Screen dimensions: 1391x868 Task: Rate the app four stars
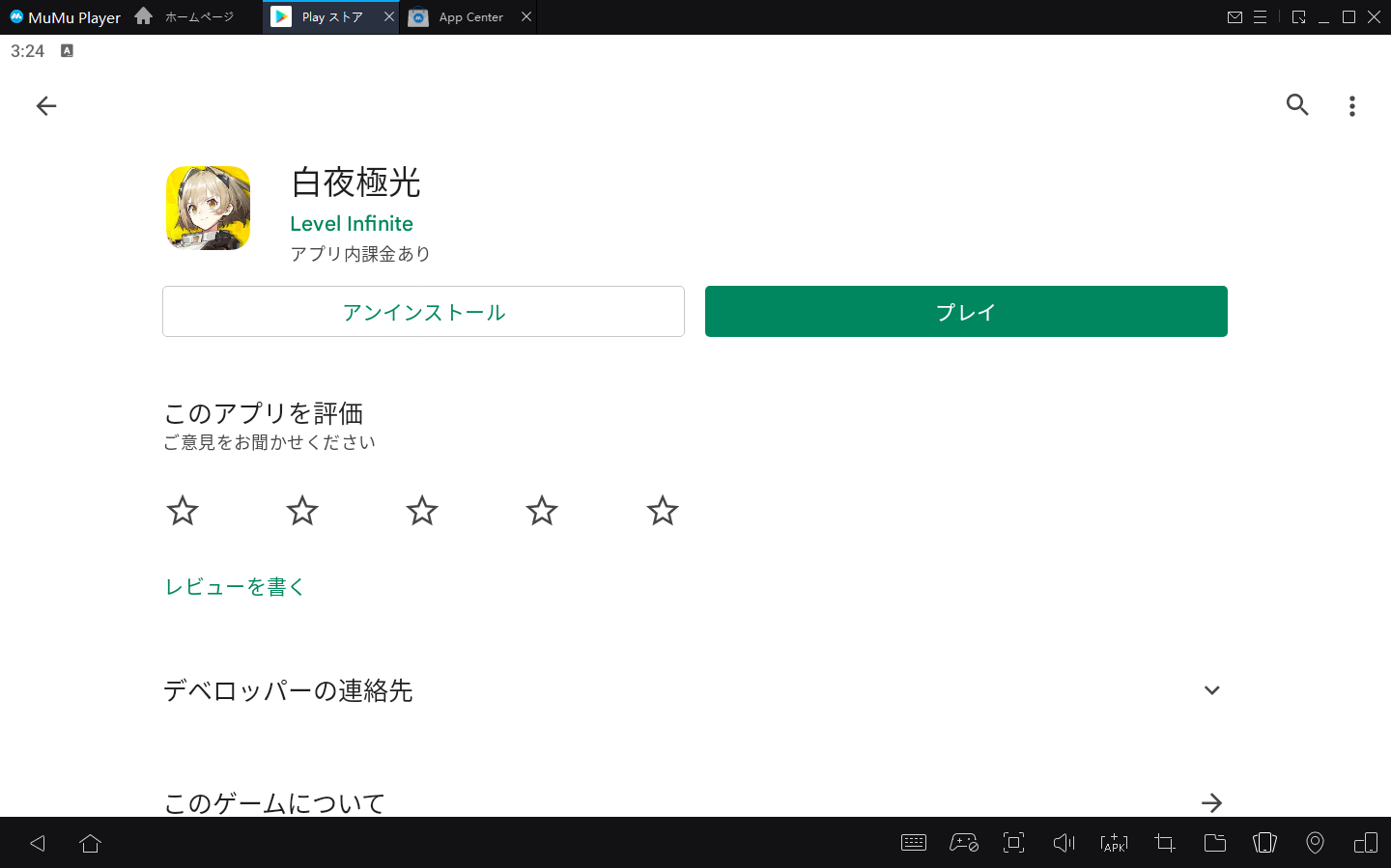(x=542, y=510)
